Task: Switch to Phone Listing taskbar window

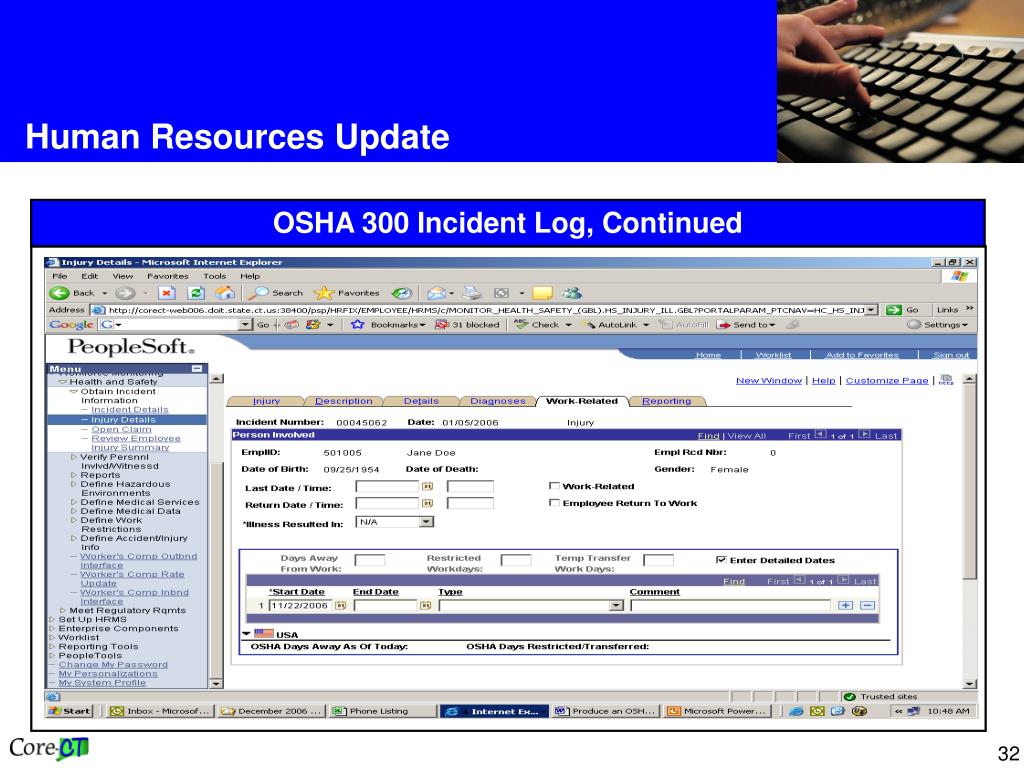Action: 381,711
